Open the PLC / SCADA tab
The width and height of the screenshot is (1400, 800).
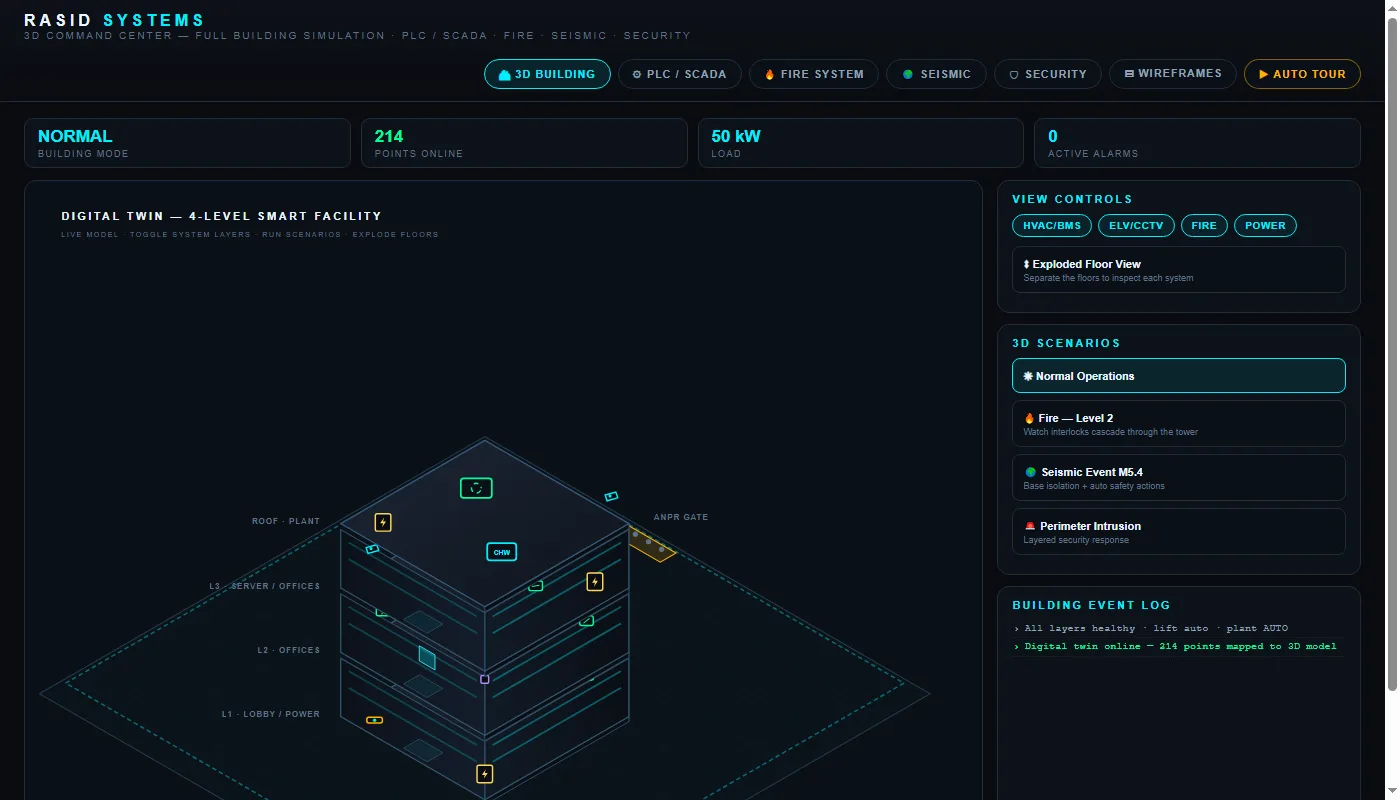click(680, 74)
